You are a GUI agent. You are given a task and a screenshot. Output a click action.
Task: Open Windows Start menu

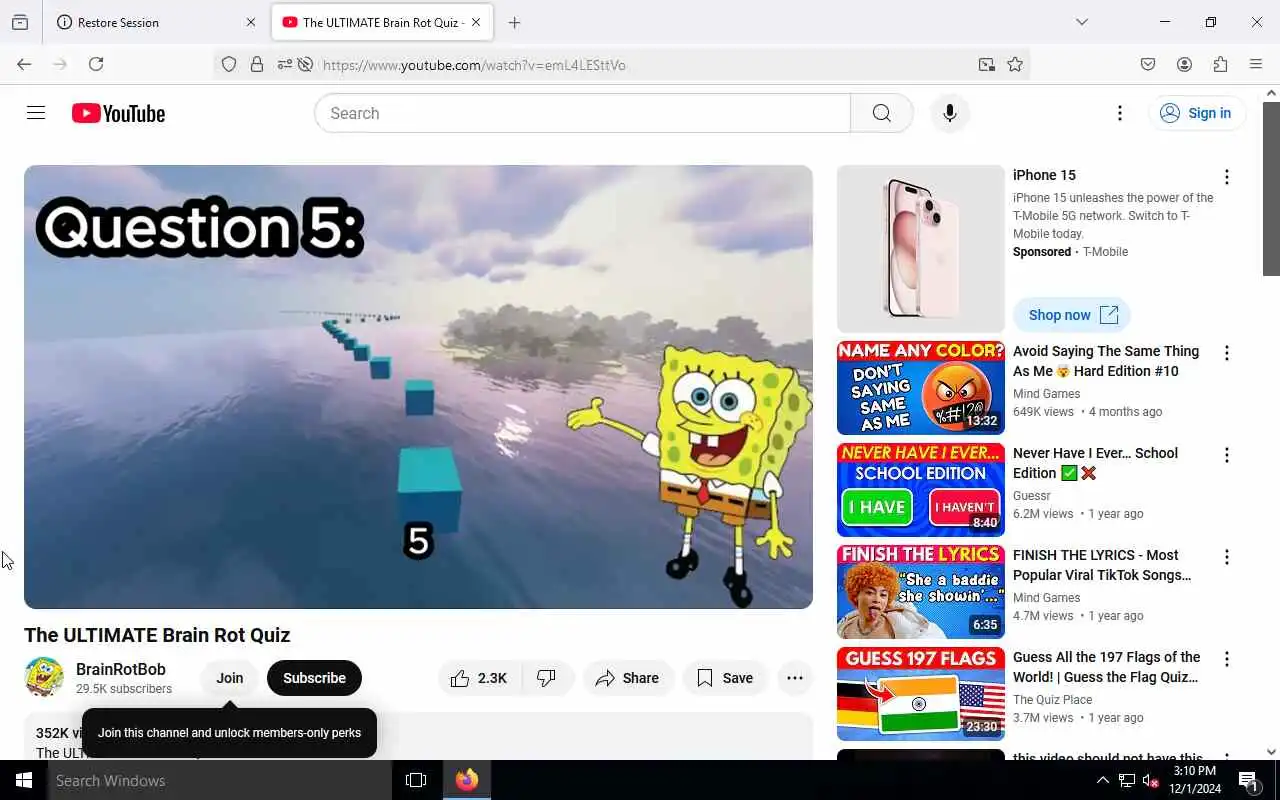pyautogui.click(x=24, y=780)
